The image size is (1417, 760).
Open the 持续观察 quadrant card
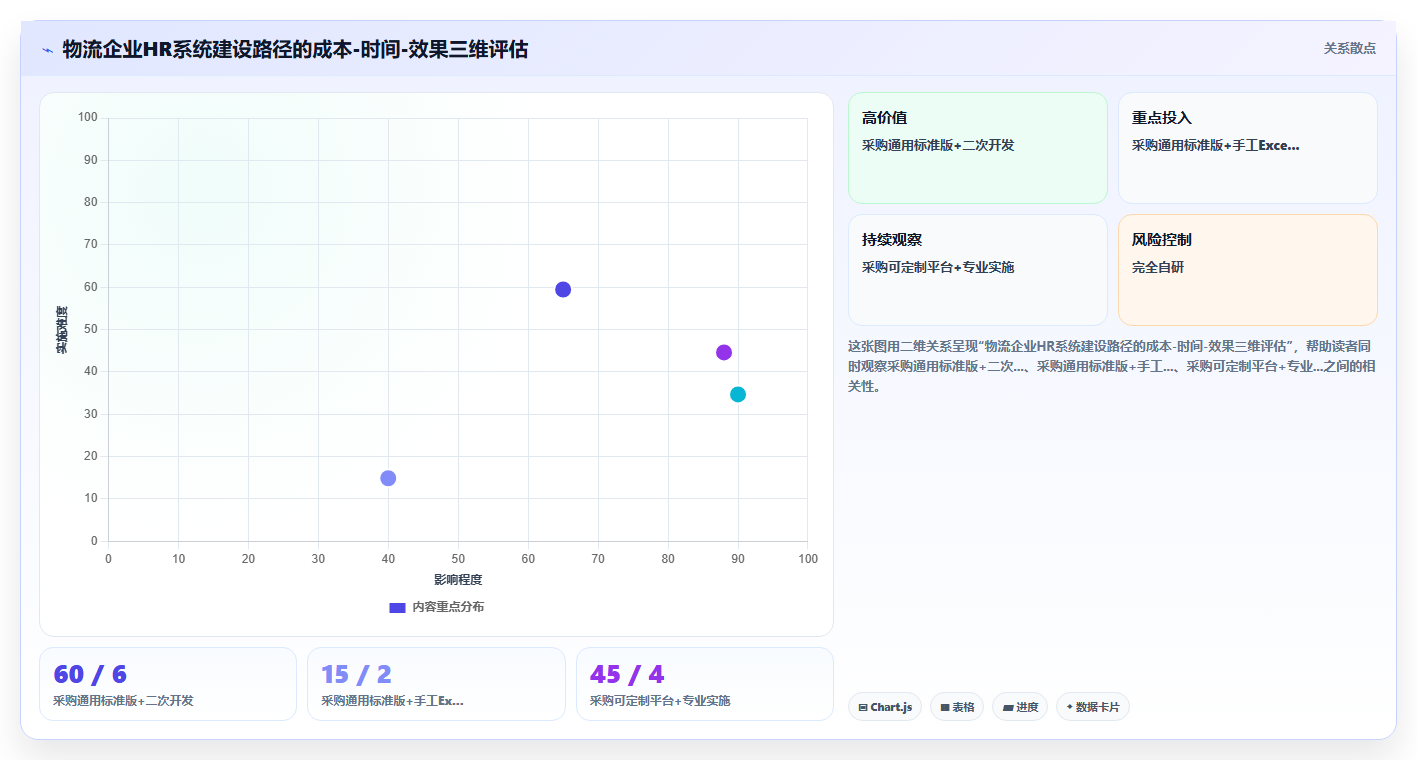[978, 270]
